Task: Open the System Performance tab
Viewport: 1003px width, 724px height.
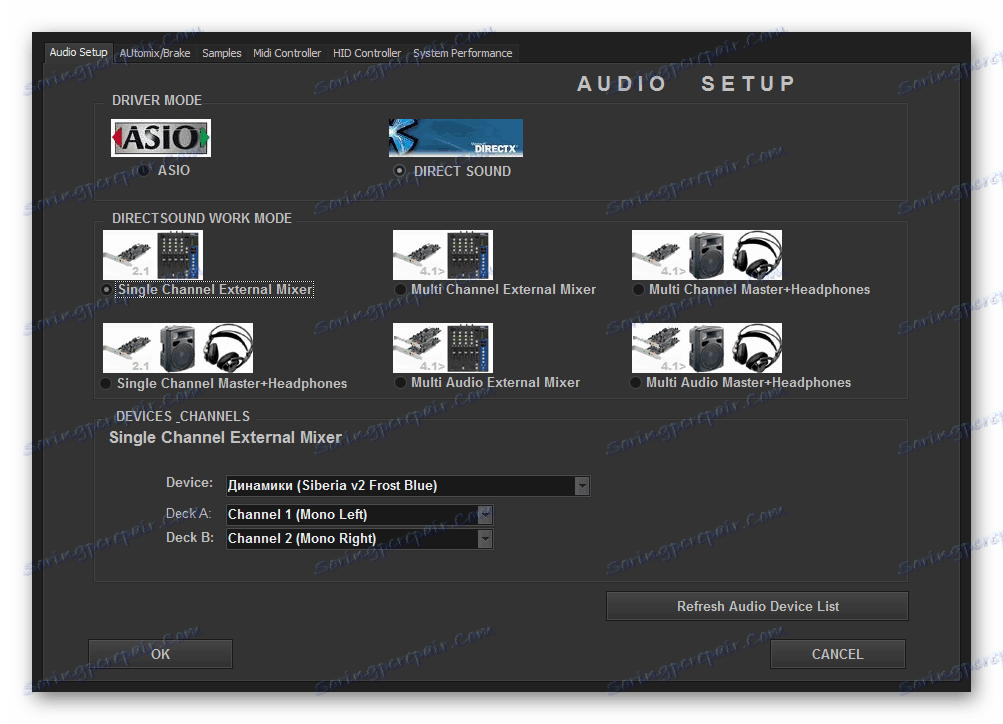Action: (x=462, y=53)
